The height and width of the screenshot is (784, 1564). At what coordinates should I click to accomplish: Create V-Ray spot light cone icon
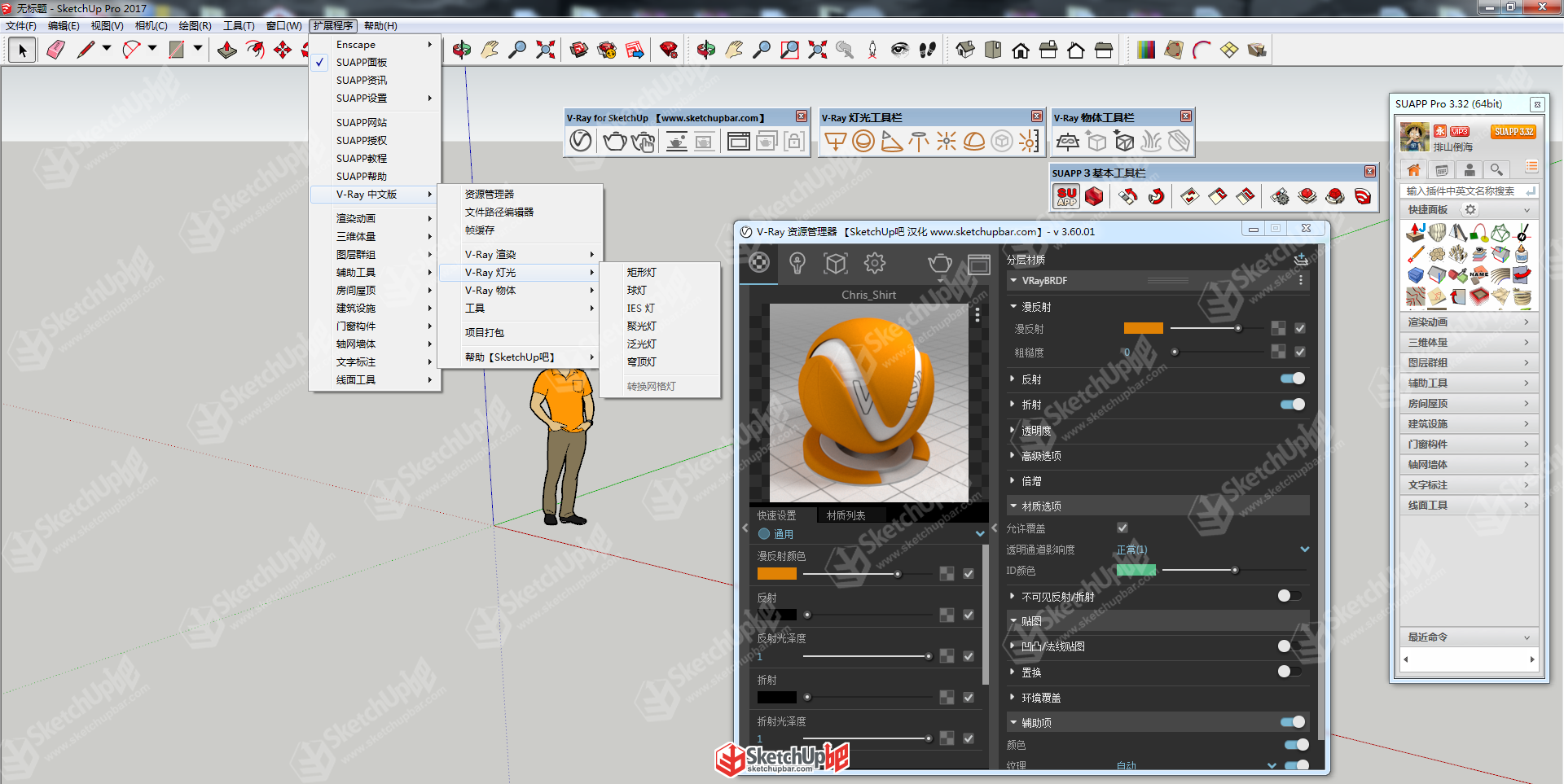(891, 142)
